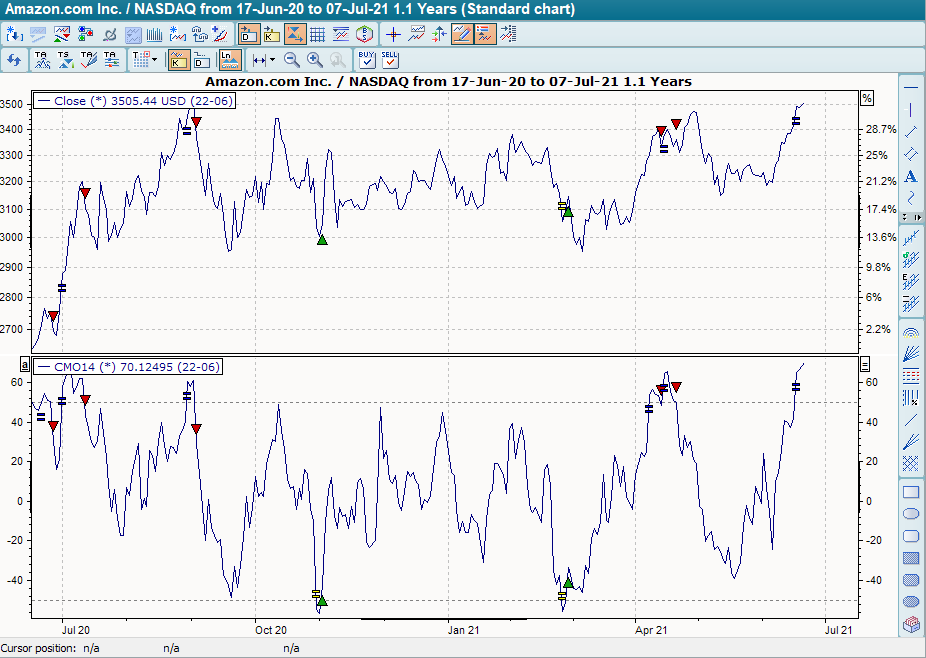926x658 pixels.
Task: Open the dropdown next to the fit-width tool
Action: click(272, 59)
